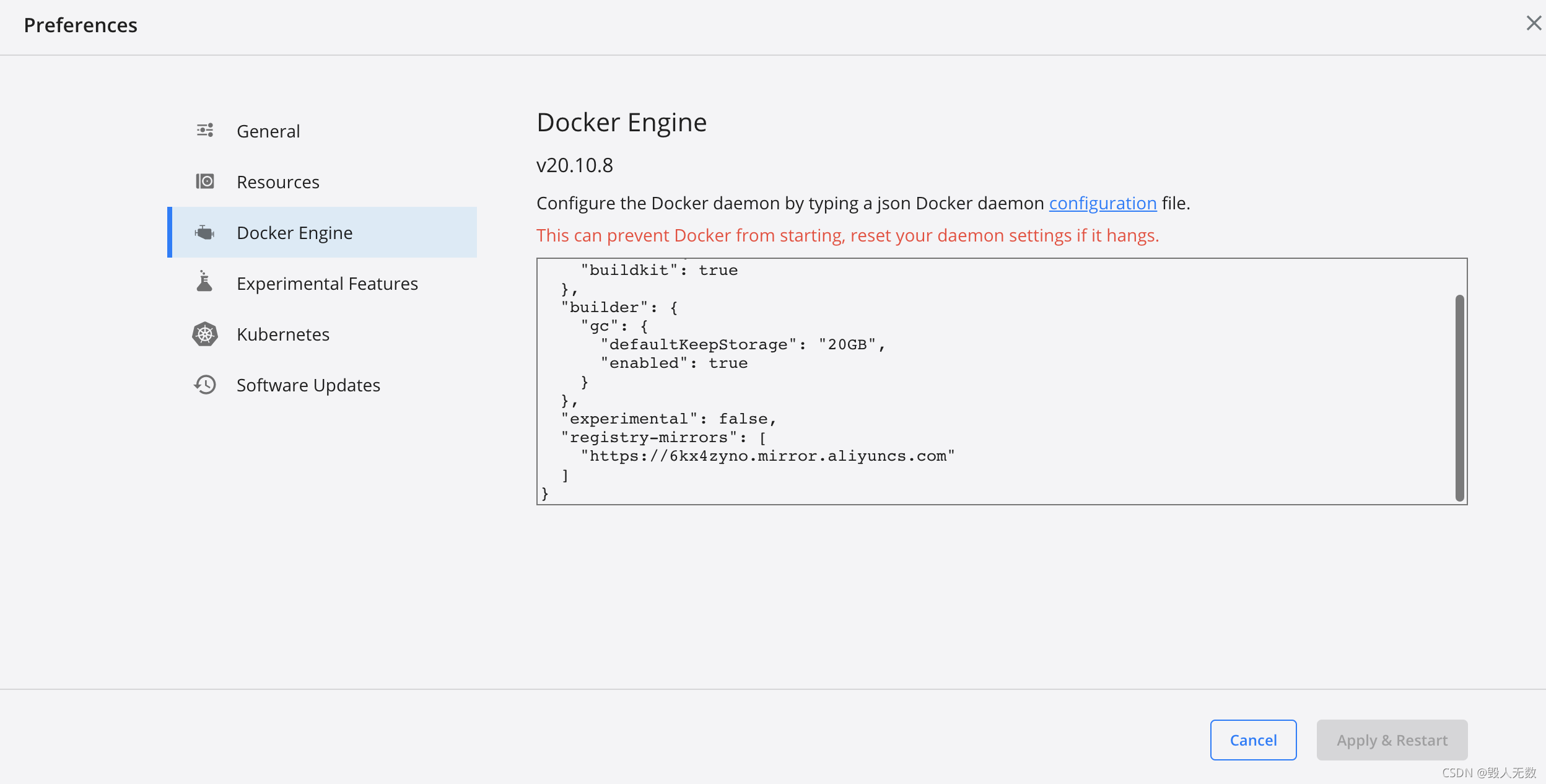Click the Apply & Restart button
The width and height of the screenshot is (1546, 784).
coord(1391,740)
